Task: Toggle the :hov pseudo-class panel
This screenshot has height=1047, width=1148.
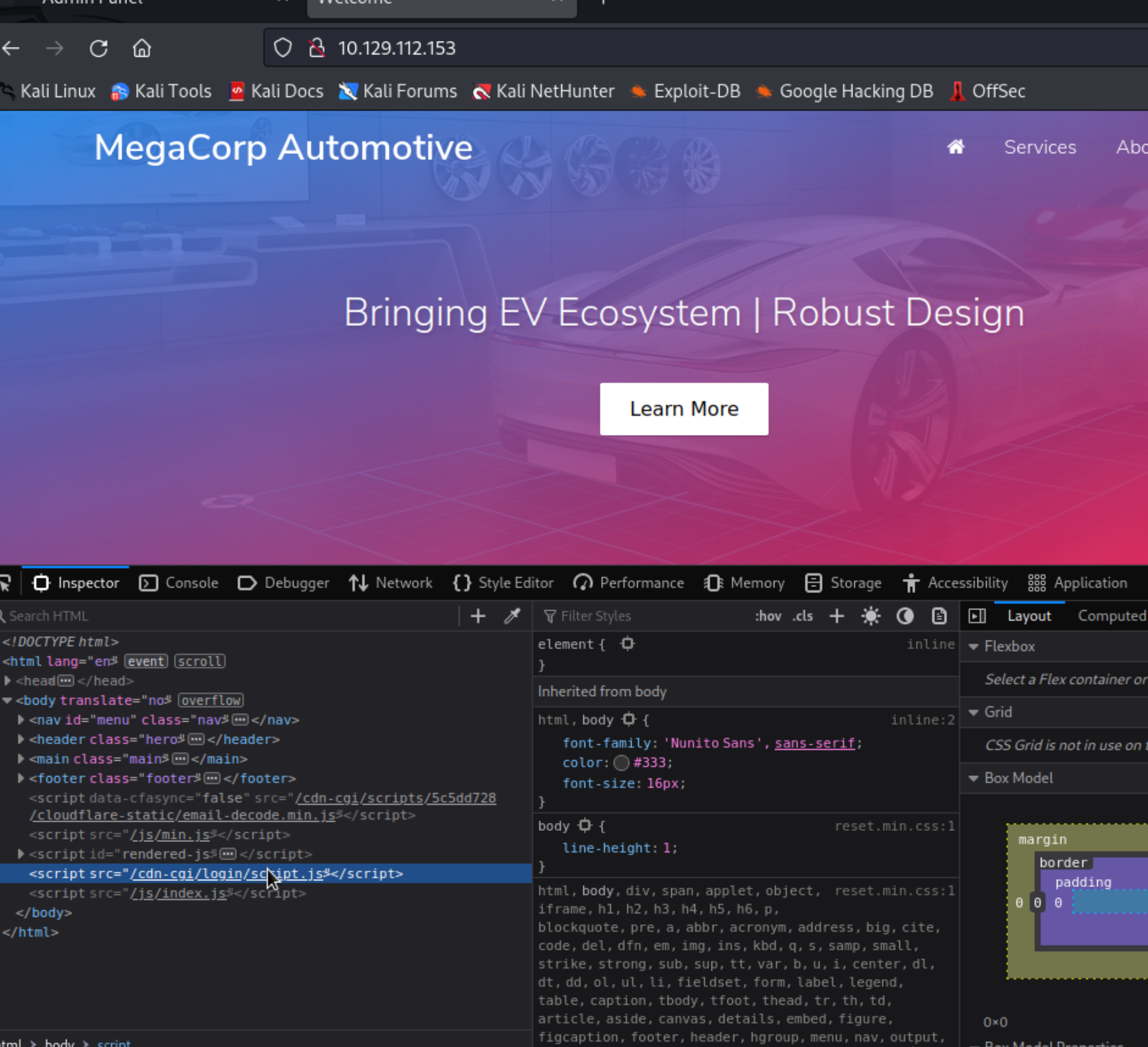Action: pyautogui.click(x=768, y=616)
